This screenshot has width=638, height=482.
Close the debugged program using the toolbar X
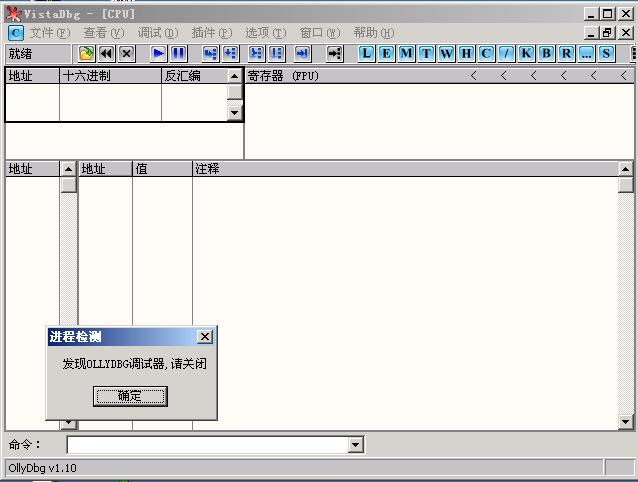click(127, 53)
